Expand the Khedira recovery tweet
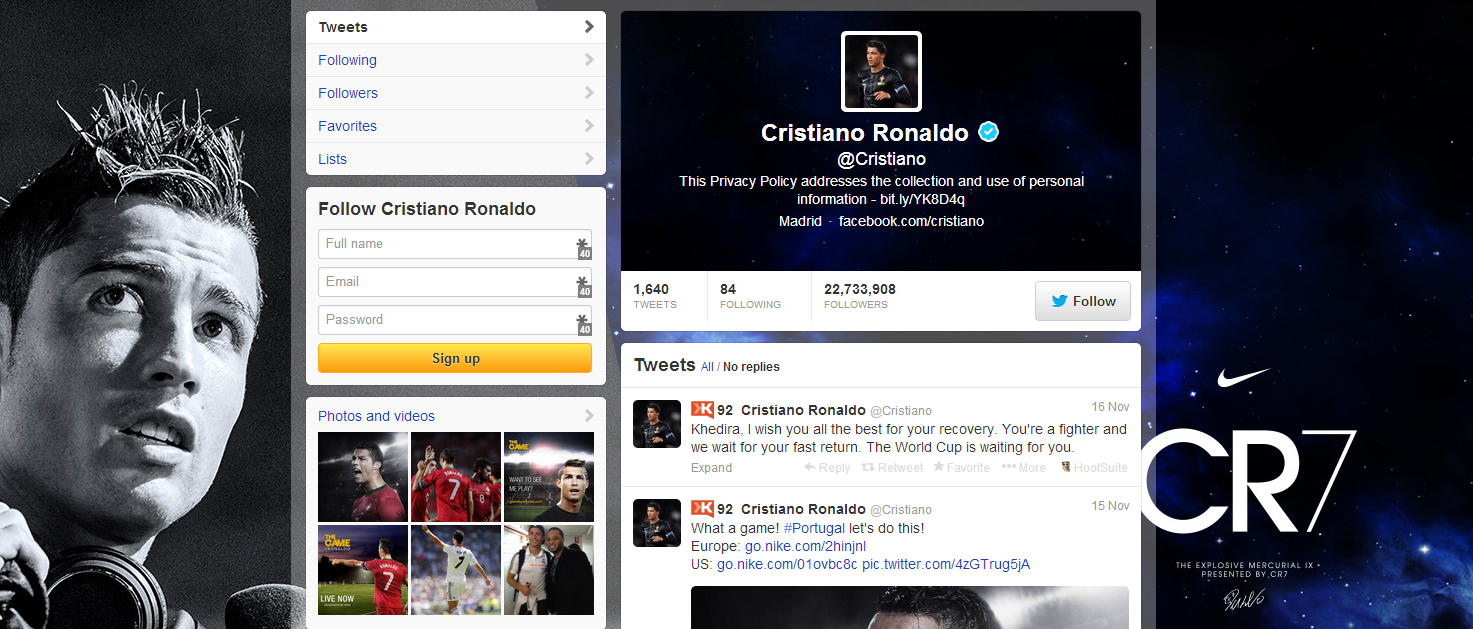 click(x=711, y=468)
